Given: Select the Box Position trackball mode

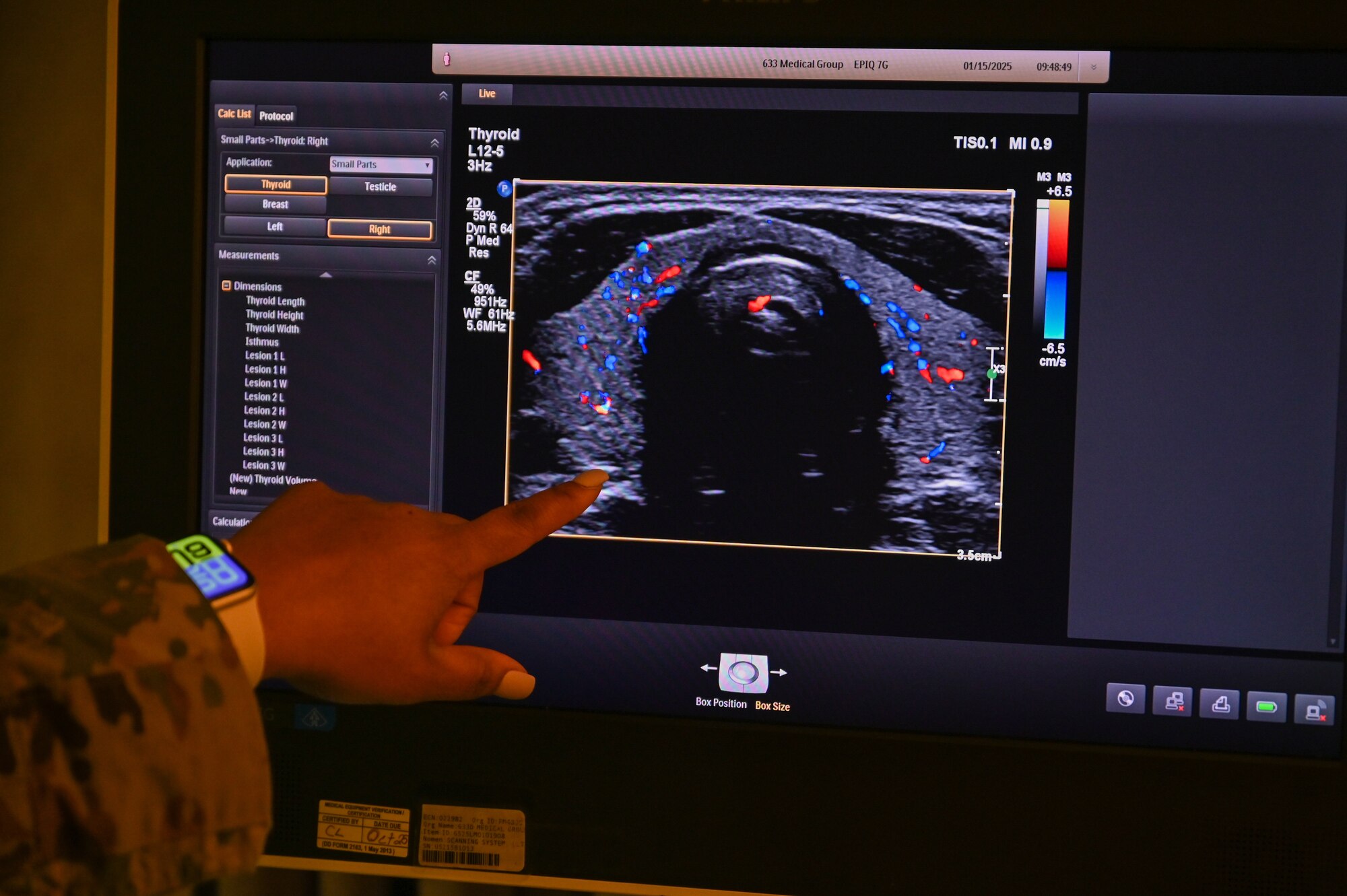Looking at the screenshot, I should 721,703.
